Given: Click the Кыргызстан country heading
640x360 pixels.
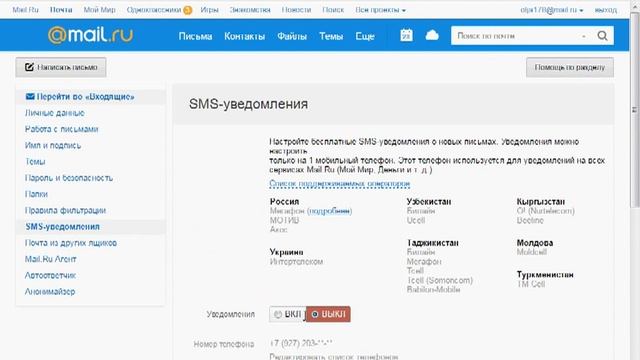Looking at the screenshot, I should pyautogui.click(x=541, y=202).
